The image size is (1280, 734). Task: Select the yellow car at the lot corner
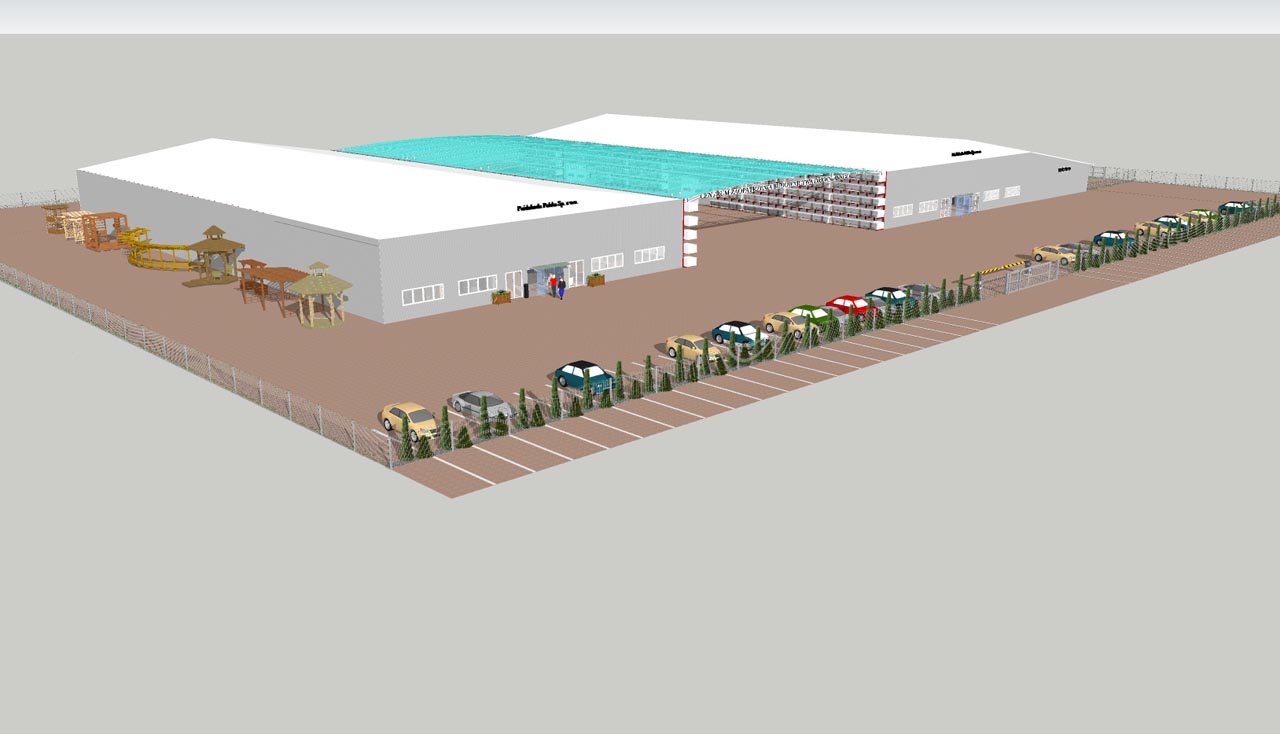[408, 416]
